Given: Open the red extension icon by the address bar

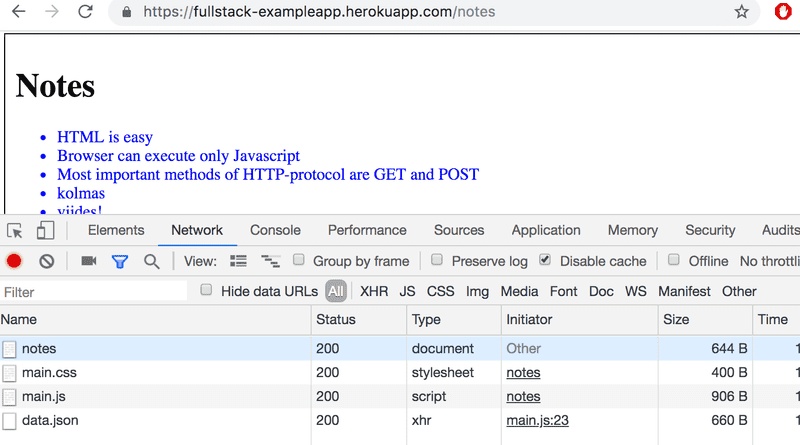Looking at the screenshot, I should tap(783, 11).
